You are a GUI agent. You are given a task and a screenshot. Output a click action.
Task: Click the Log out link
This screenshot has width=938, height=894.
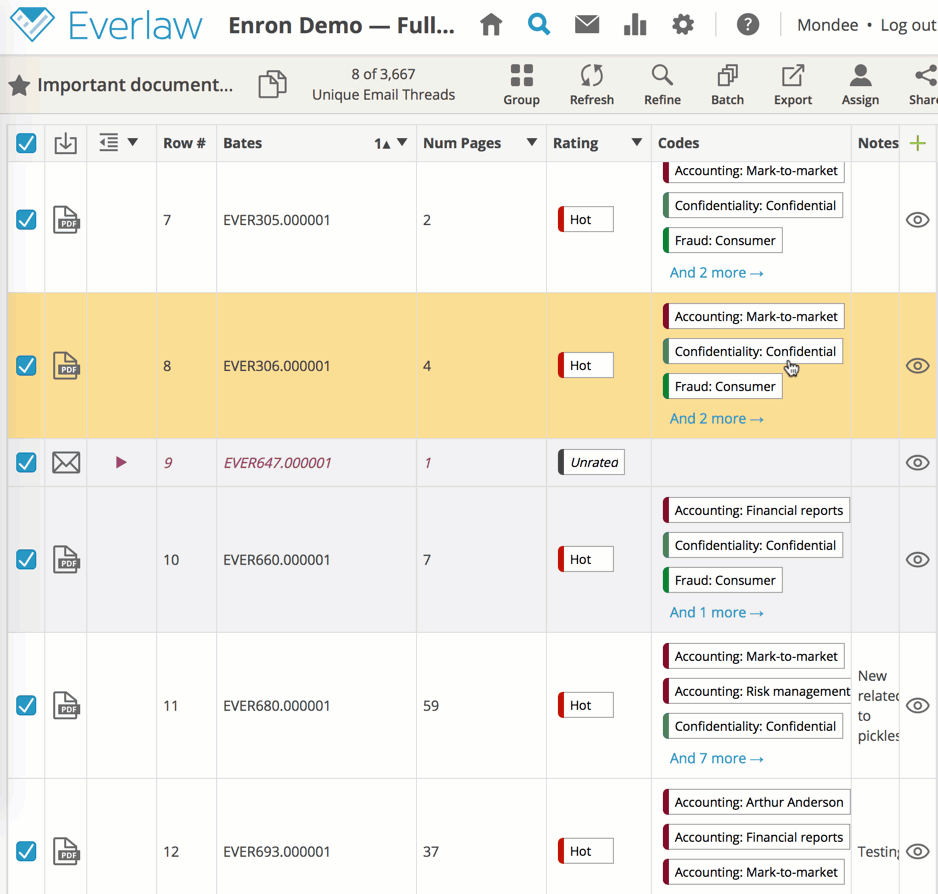908,25
